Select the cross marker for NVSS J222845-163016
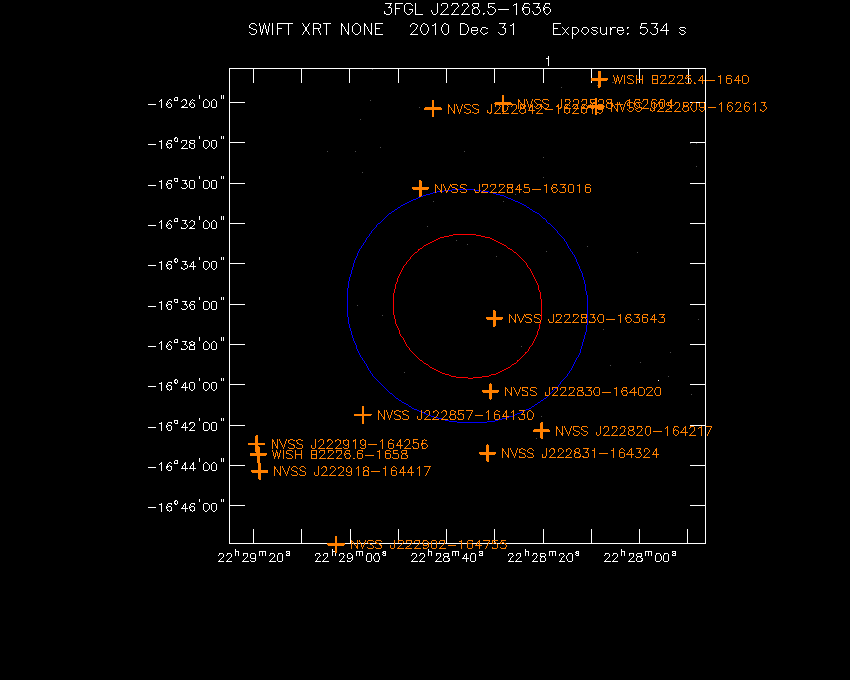Image resolution: width=850 pixels, height=680 pixels. [x=420, y=188]
